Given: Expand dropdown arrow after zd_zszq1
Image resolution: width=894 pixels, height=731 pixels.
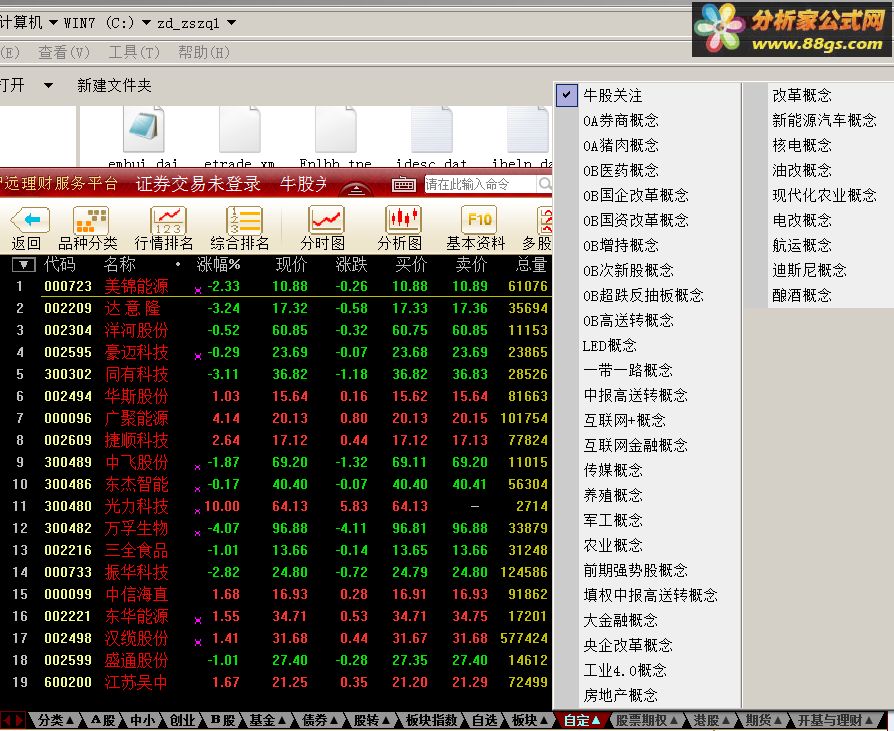Looking at the screenshot, I should [231, 23].
